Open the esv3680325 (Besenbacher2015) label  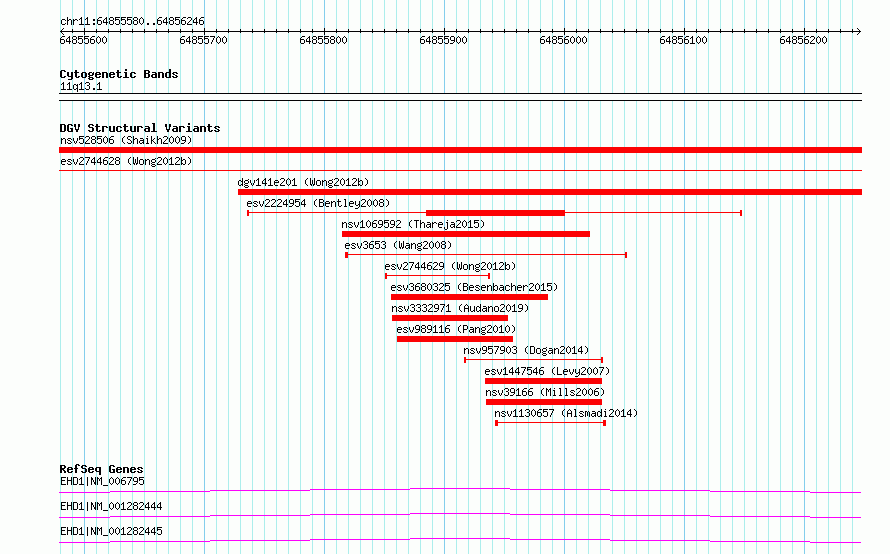pyautogui.click(x=474, y=287)
